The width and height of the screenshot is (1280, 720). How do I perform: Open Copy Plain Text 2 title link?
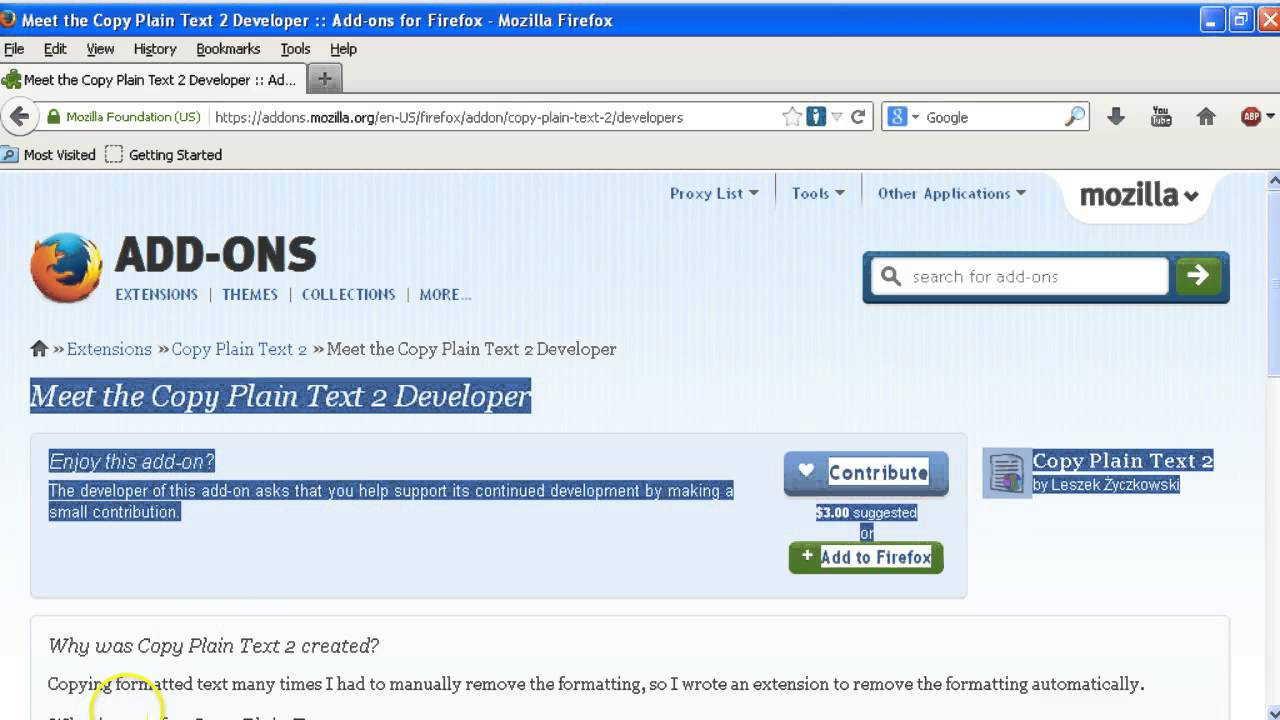(x=1123, y=460)
